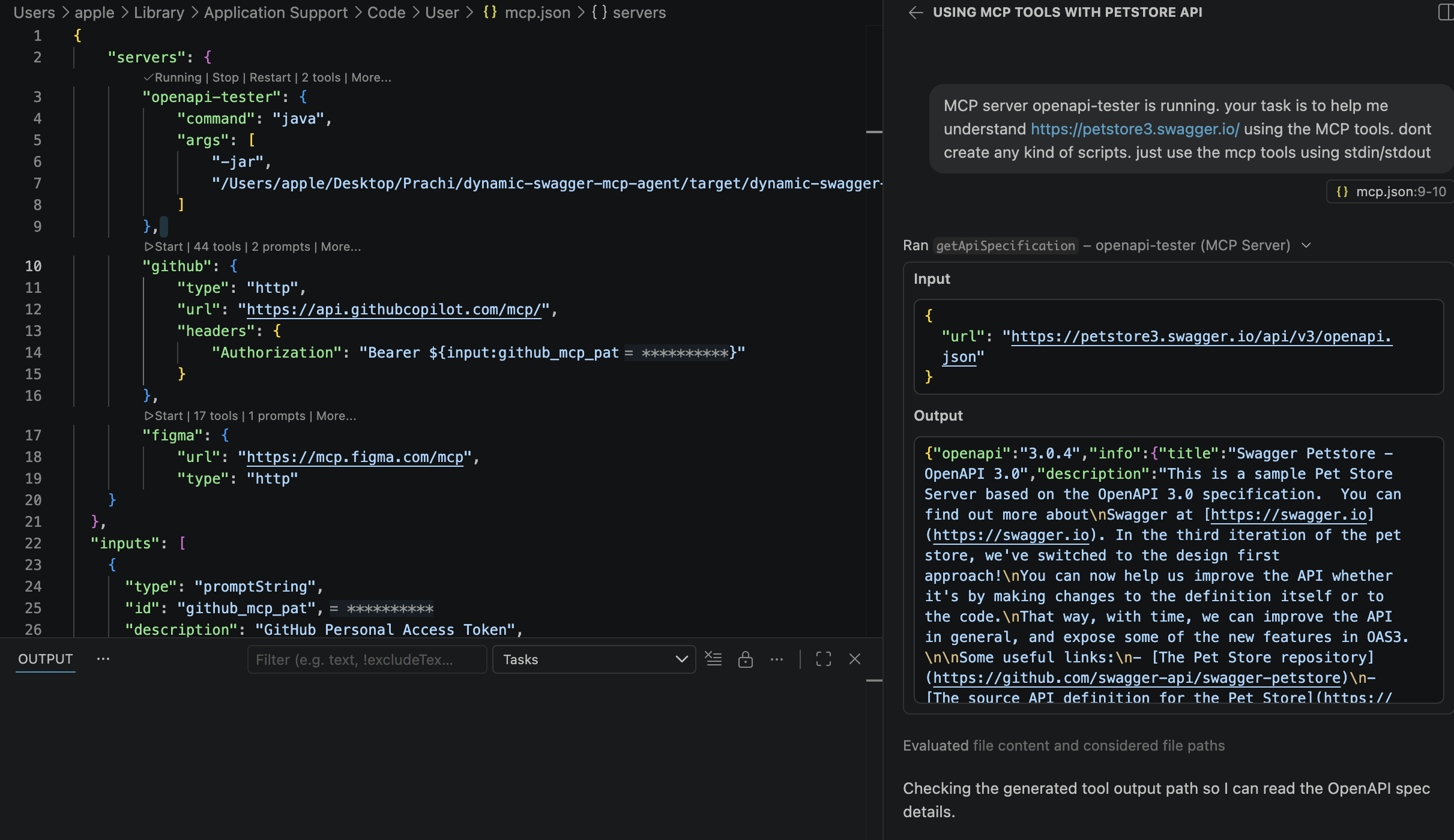Click the "GitHub Personal Access Token" description value
The height and width of the screenshot is (840, 1454).
tap(385, 630)
